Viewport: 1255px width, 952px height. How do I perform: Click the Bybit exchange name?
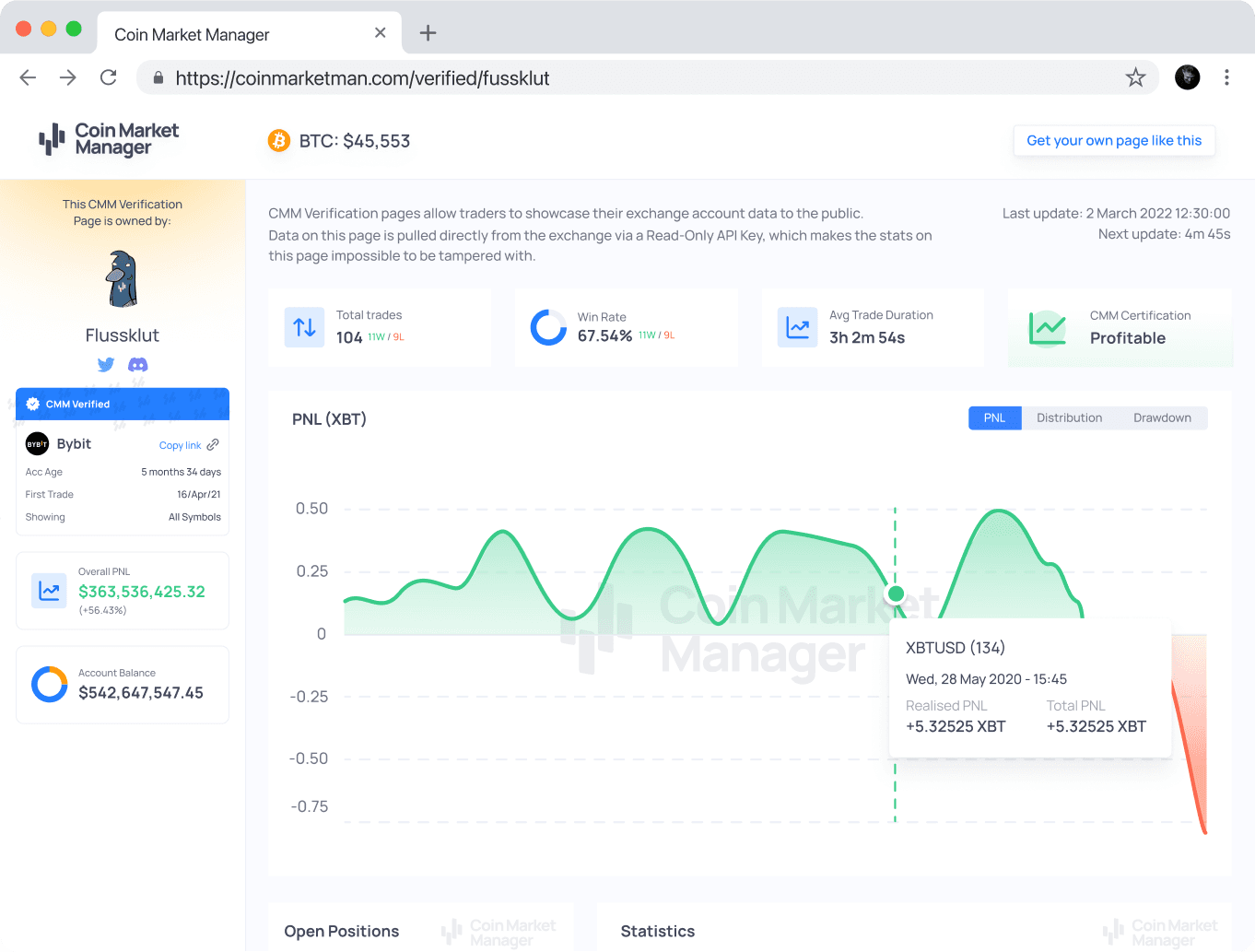74,444
